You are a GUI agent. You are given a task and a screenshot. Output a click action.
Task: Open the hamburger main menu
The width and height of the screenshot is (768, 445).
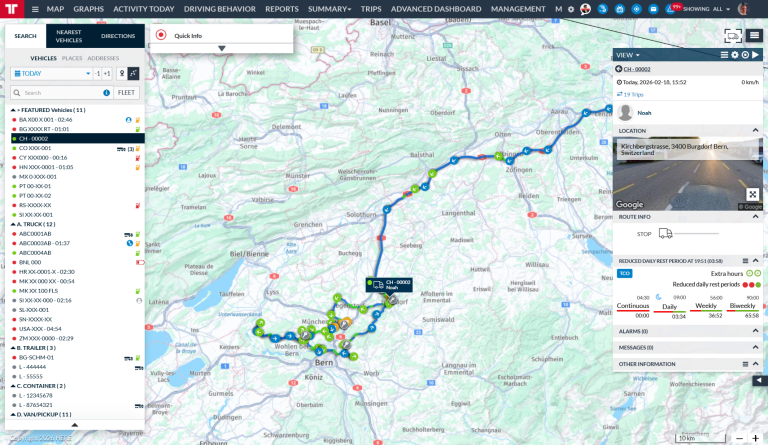[35, 9]
